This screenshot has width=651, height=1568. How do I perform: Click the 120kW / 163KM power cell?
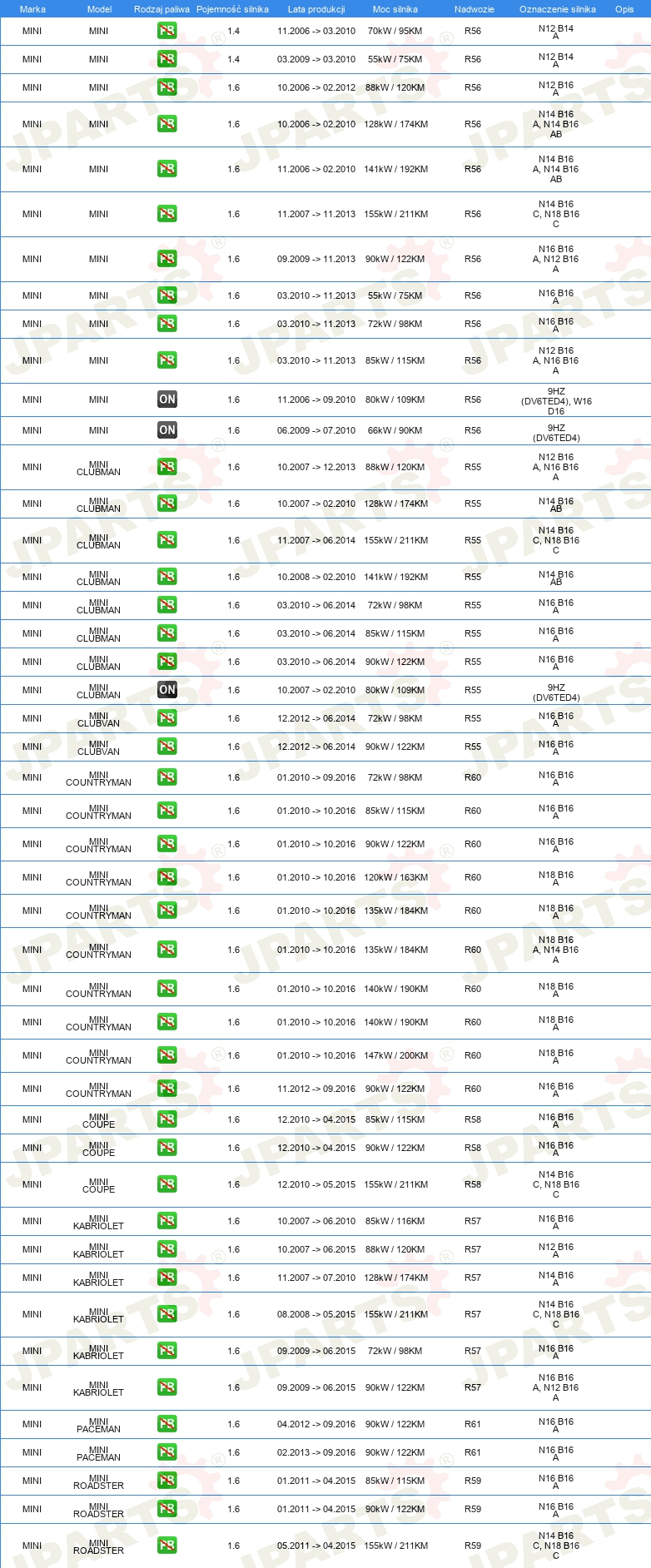[x=395, y=877]
